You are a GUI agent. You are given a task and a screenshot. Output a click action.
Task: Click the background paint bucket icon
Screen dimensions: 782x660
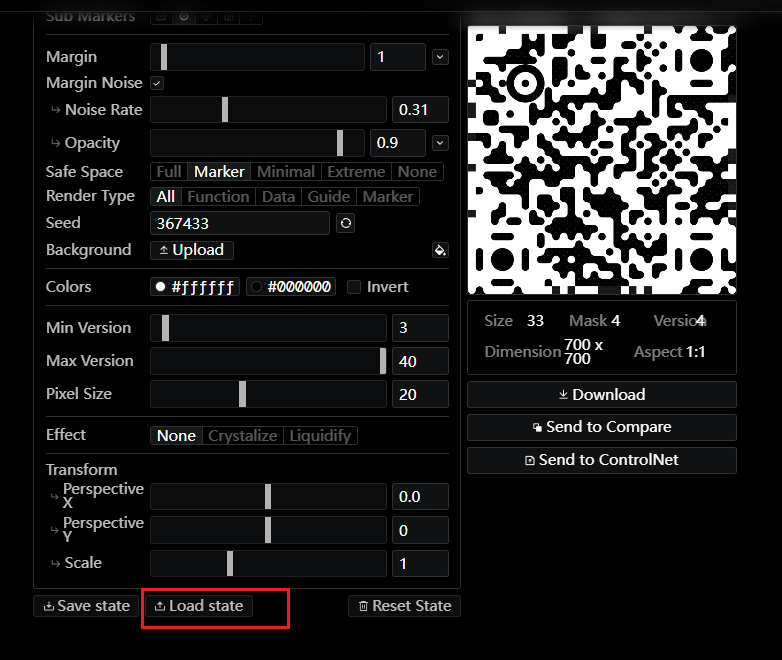click(440, 250)
